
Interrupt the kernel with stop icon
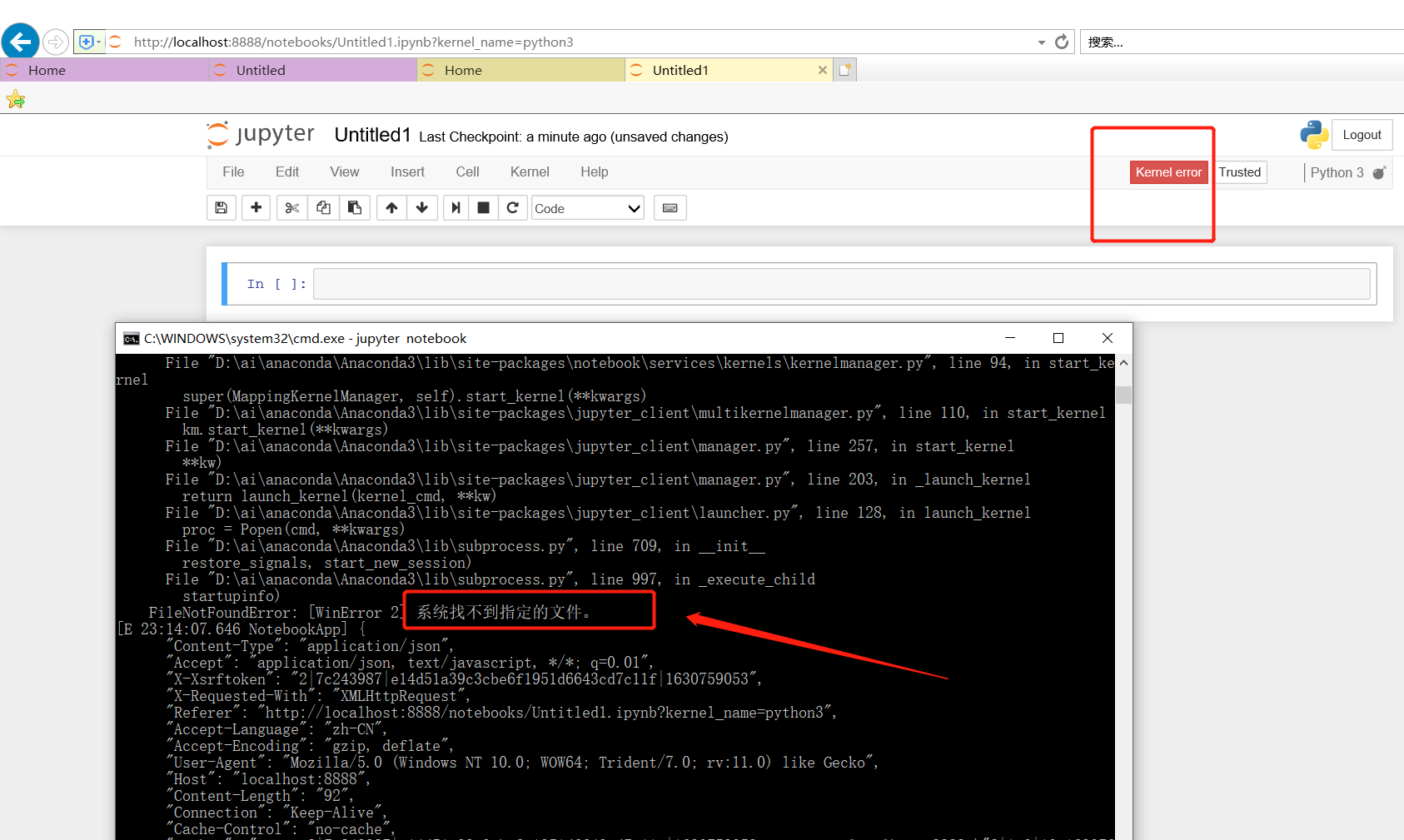click(x=483, y=207)
